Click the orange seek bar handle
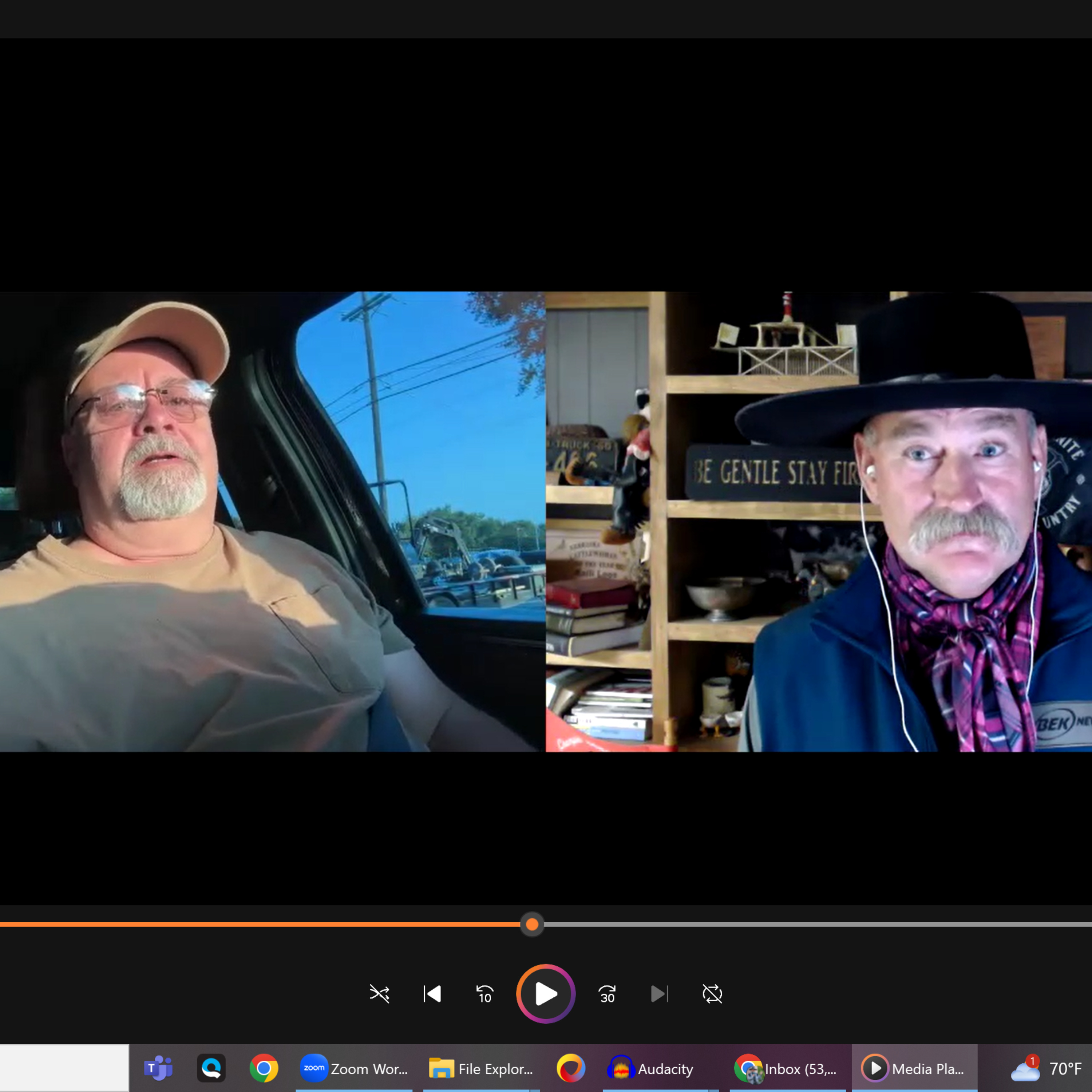This screenshot has height=1092, width=1092. click(x=532, y=924)
